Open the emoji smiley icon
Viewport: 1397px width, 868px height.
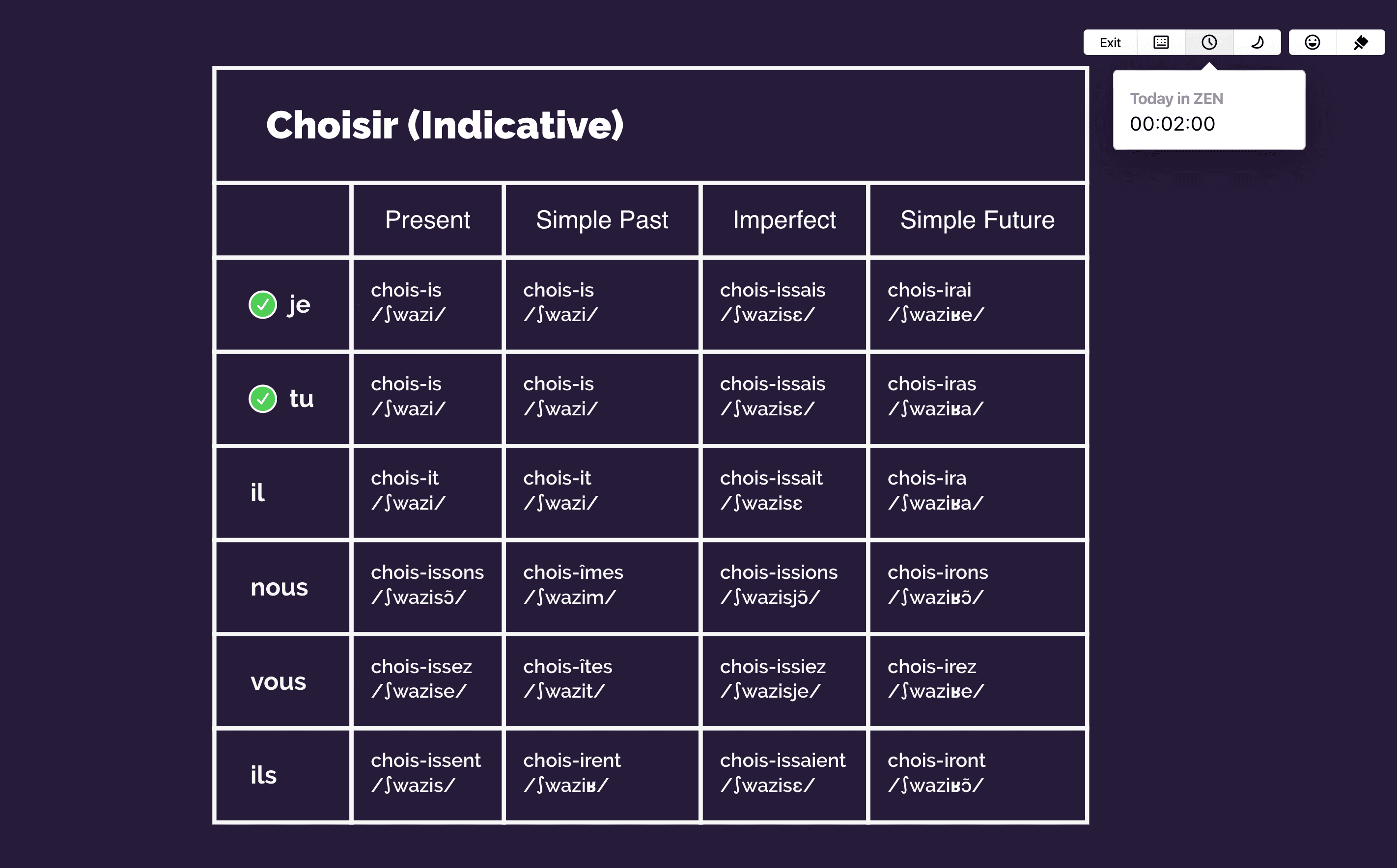pyautogui.click(x=1313, y=43)
